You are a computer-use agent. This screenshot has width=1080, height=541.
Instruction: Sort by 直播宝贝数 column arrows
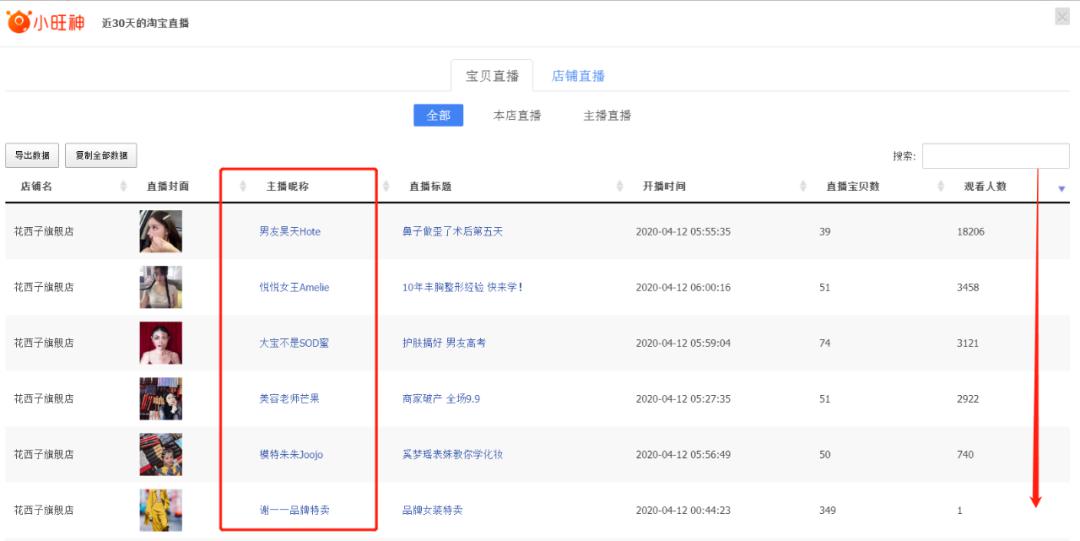(x=942, y=186)
